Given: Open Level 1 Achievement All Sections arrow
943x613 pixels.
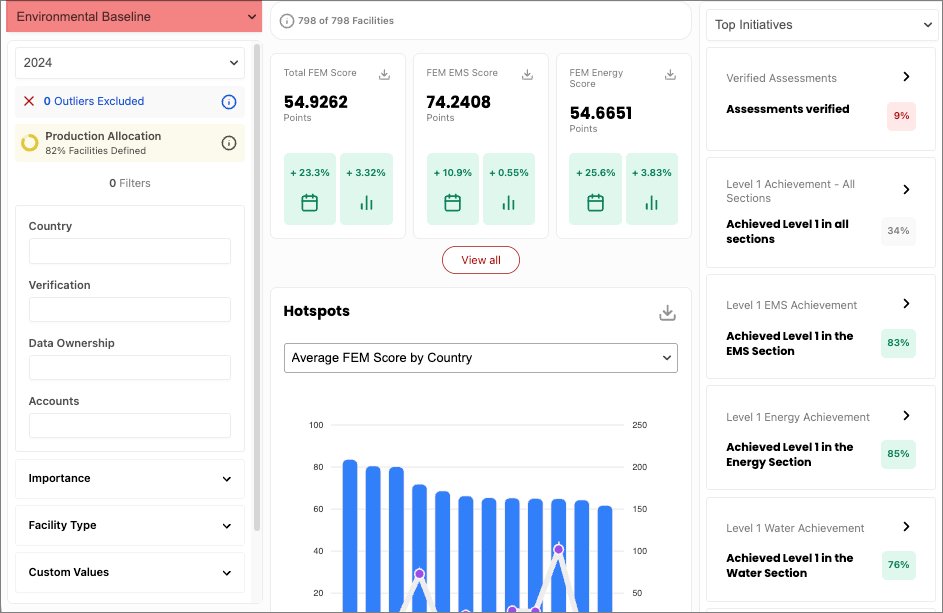Looking at the screenshot, I should (906, 189).
